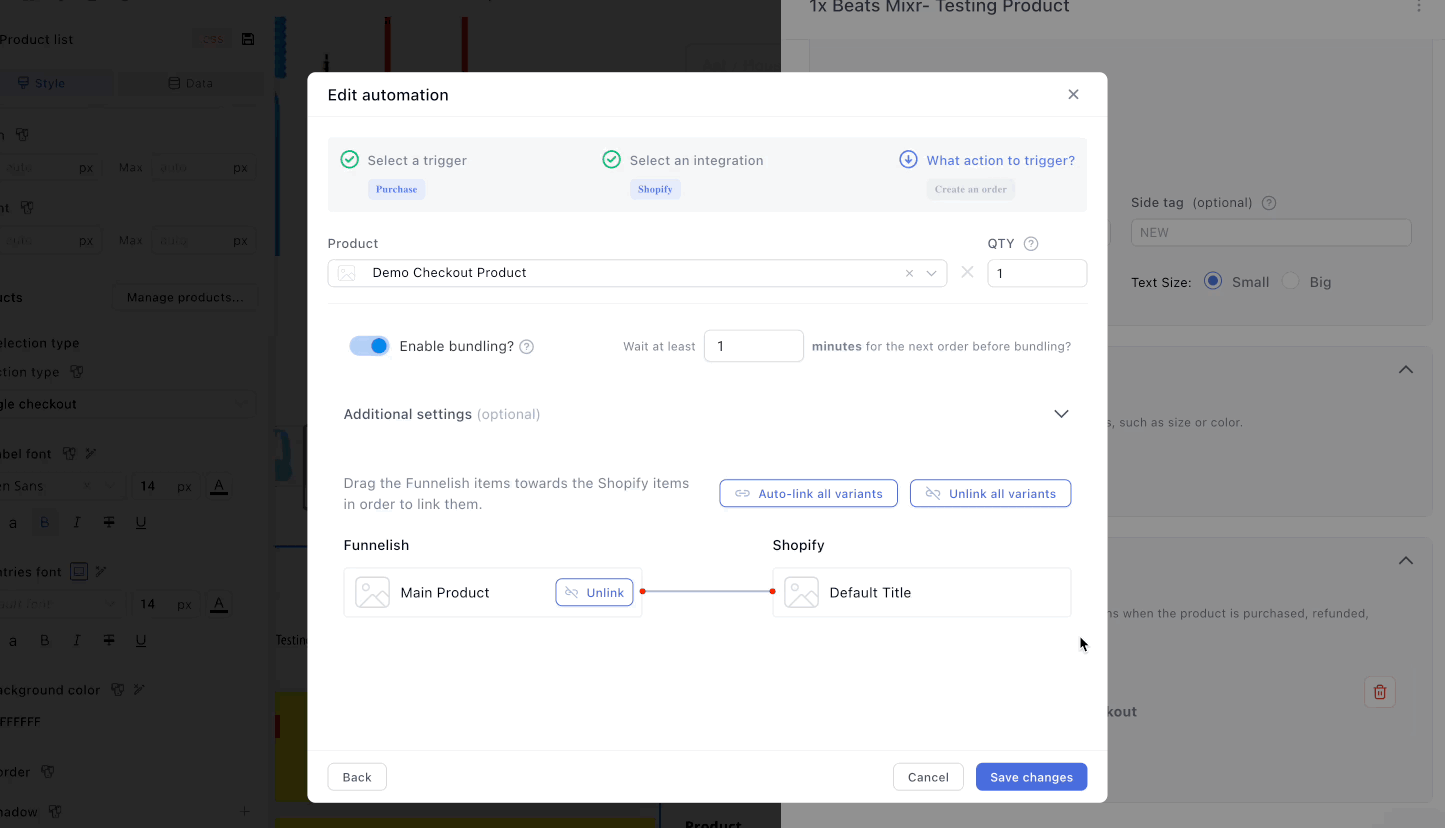This screenshot has height=828, width=1445.
Task: Click the QTY help question mark icon
Action: (1031, 244)
